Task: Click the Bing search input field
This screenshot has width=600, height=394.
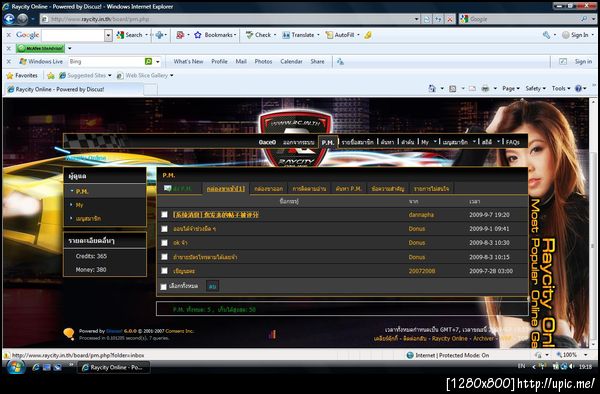Action: point(106,62)
